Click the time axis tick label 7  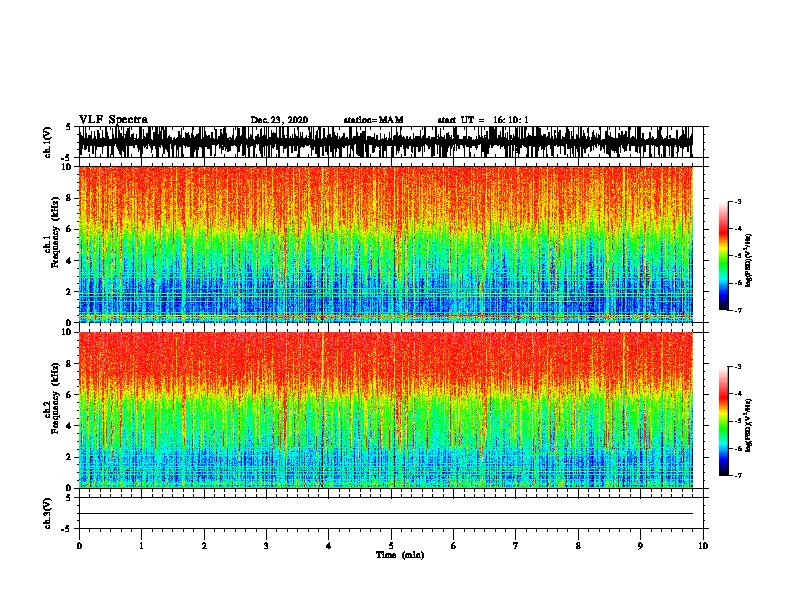click(x=516, y=546)
